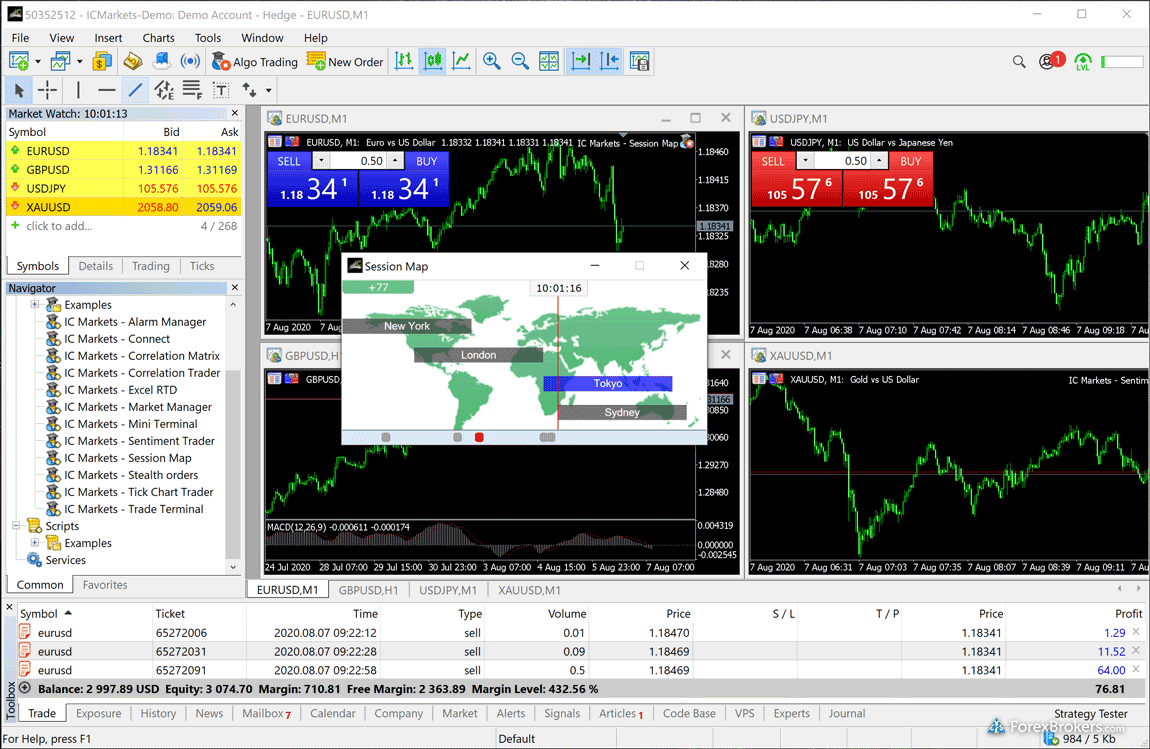Click Navigator scrollbar down arrow
This screenshot has height=749, width=1150.
pos(233,567)
